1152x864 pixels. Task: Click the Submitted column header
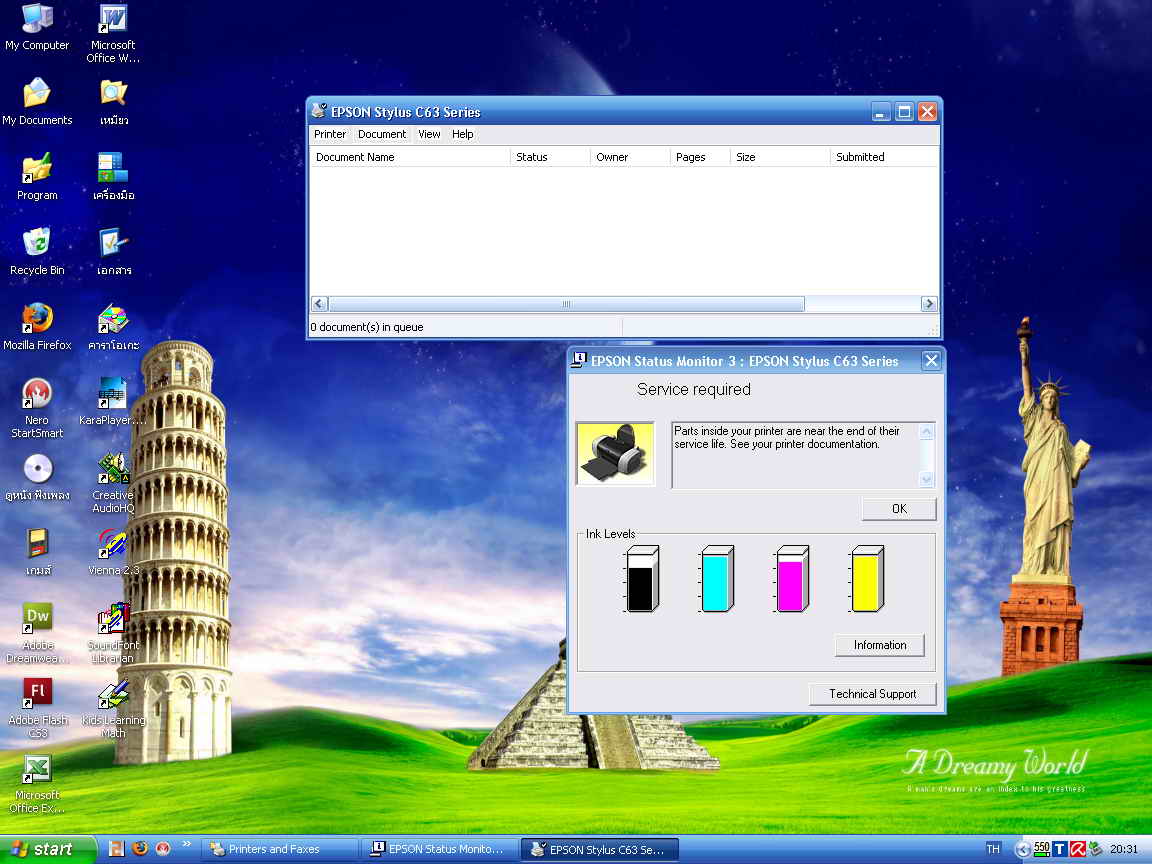click(885, 156)
